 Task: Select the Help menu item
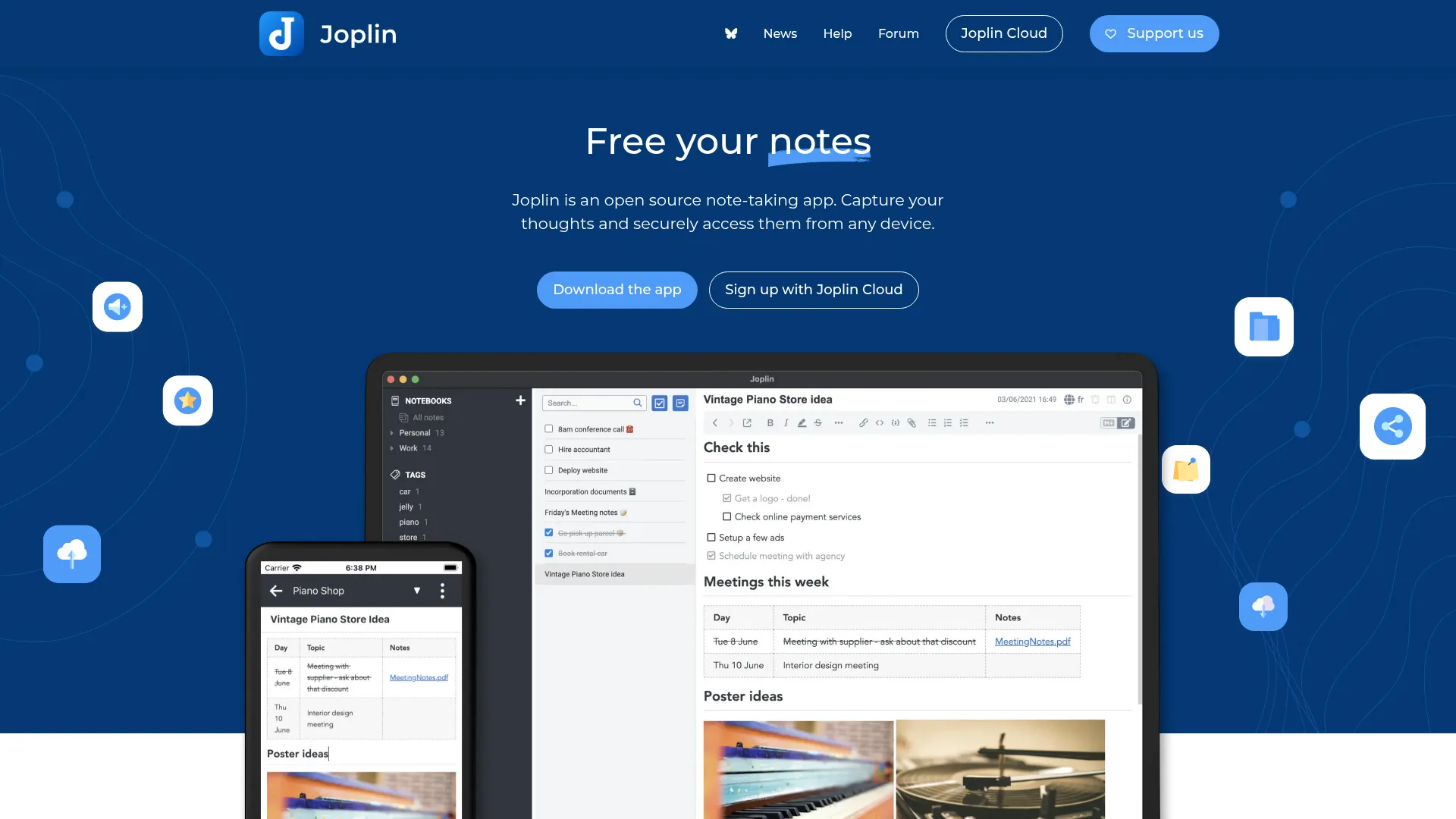click(837, 33)
